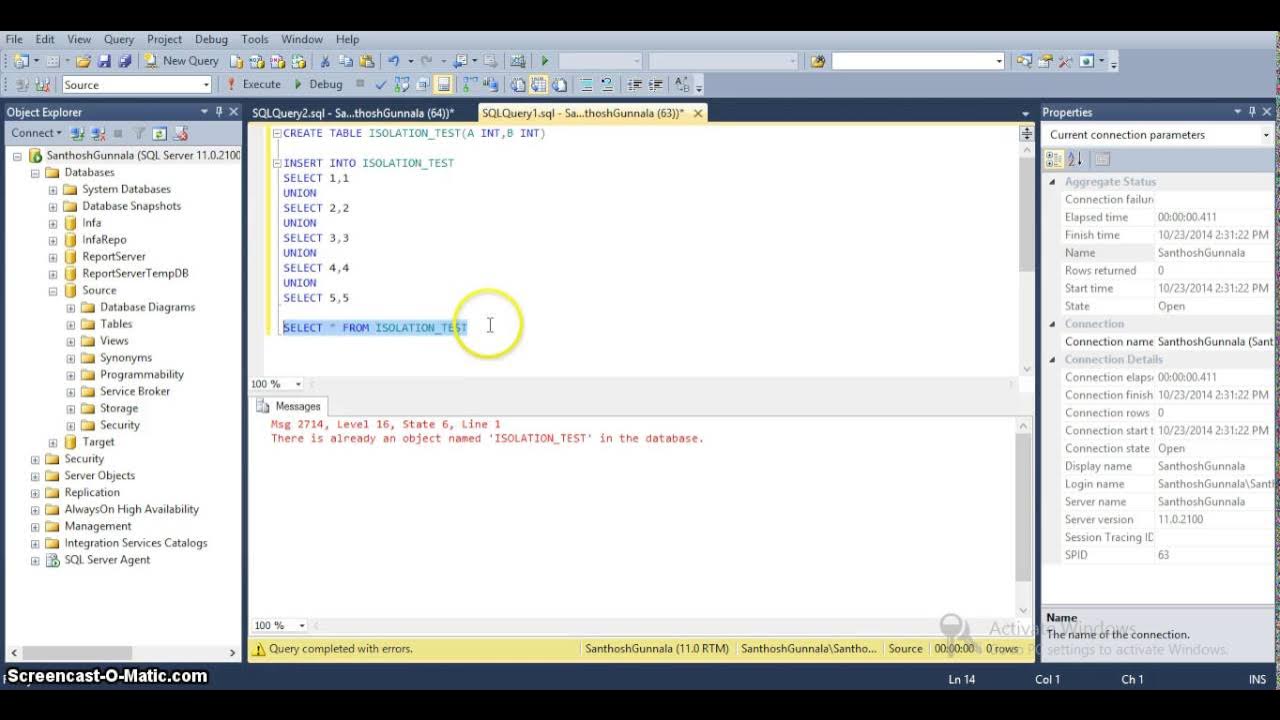Viewport: 1280px width, 720px height.
Task: Click the Open File folder icon
Action: 83,61
